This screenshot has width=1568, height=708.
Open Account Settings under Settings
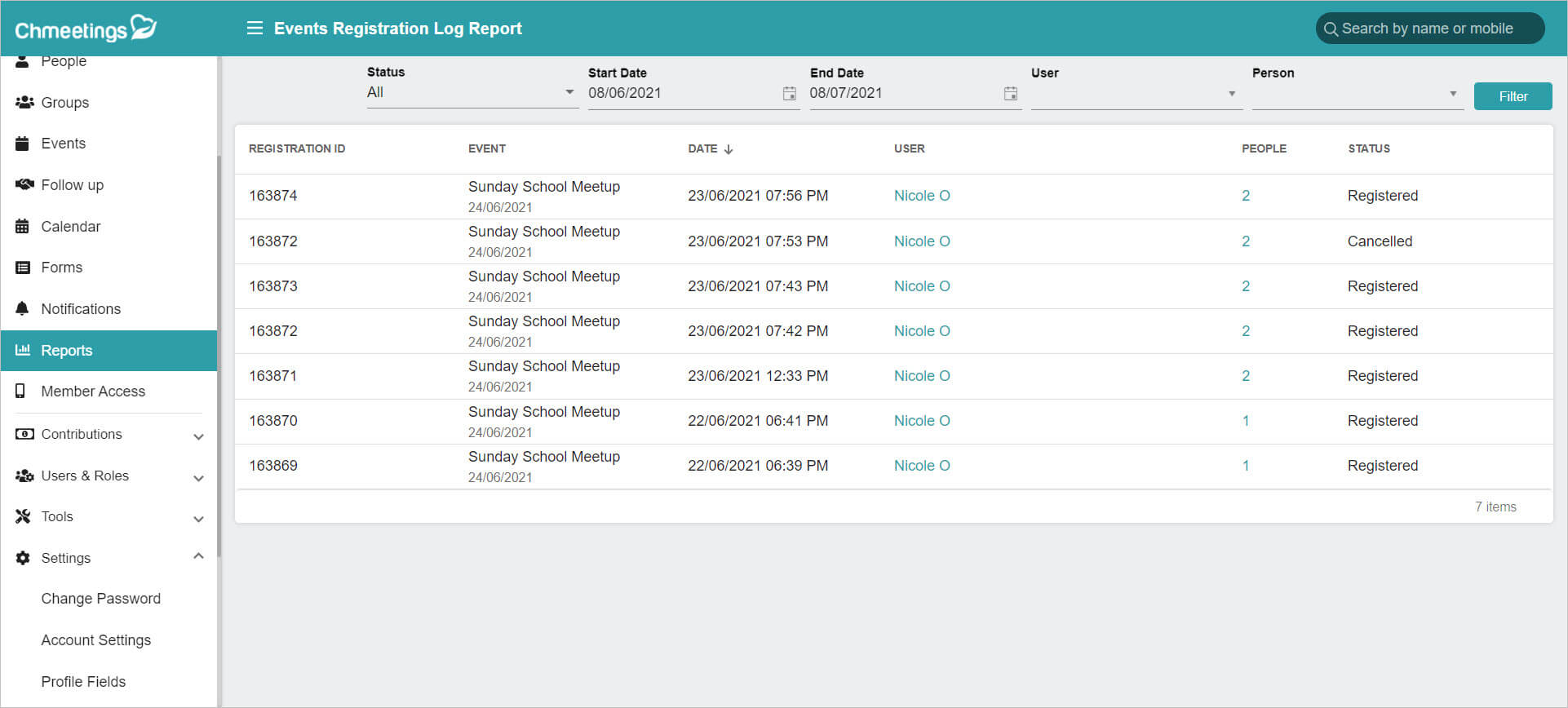[96, 640]
